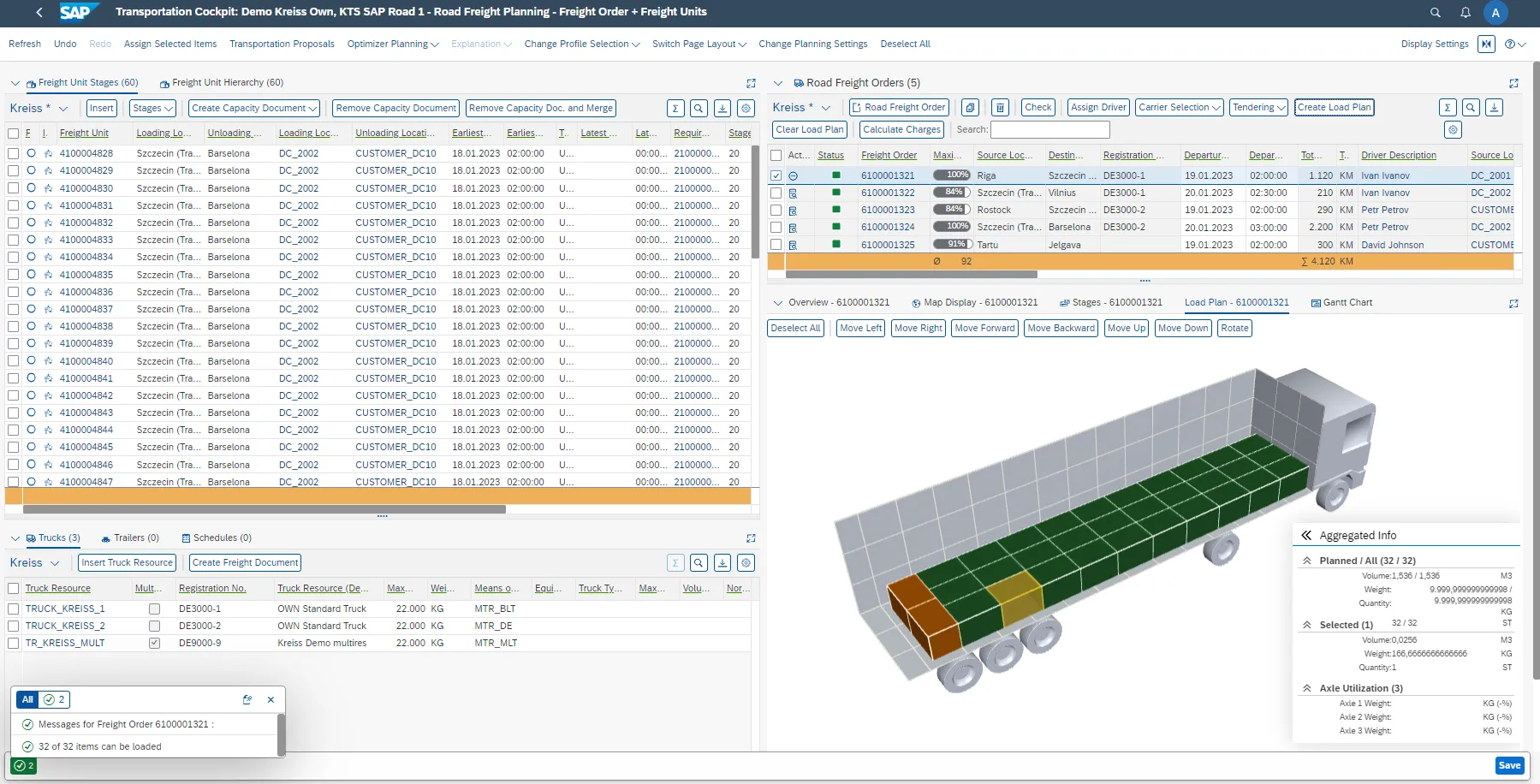Show totals (sigma) for Freight Unit Stages
The height and width of the screenshot is (784, 1540).
tap(675, 109)
